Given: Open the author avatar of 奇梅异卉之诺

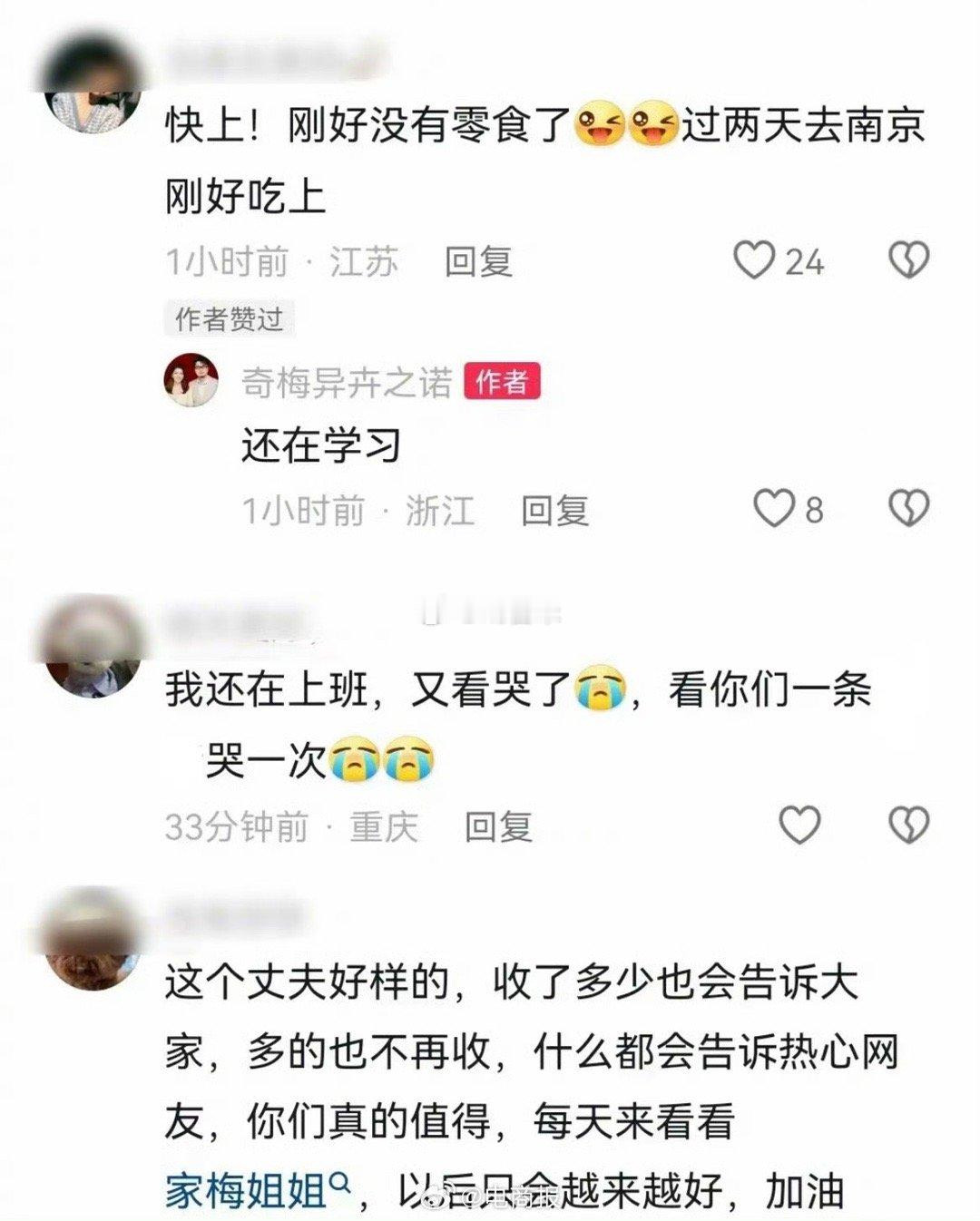Looking at the screenshot, I should click(x=191, y=380).
